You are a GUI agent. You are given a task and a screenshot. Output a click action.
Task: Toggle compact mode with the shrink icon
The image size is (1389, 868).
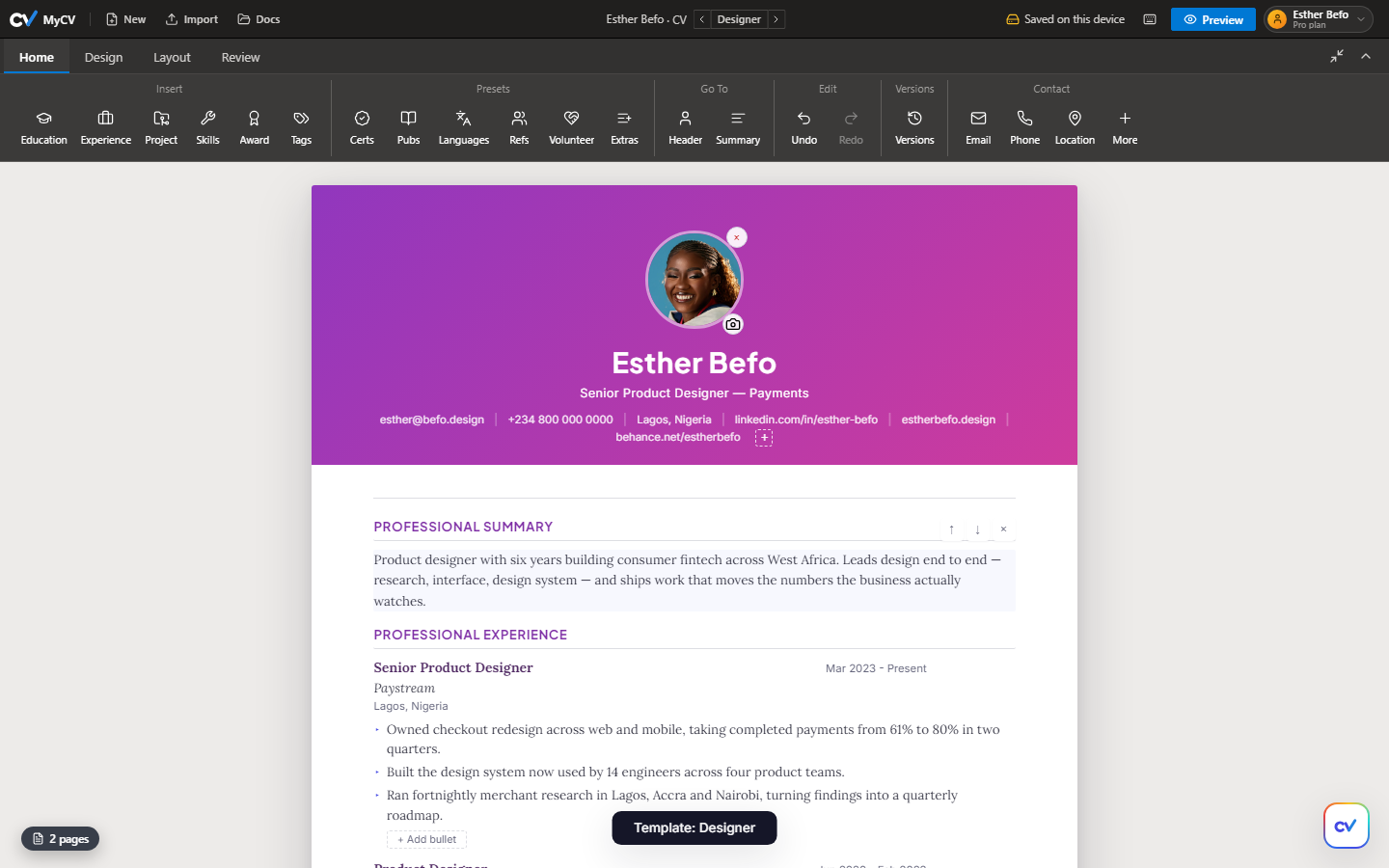[x=1337, y=57]
